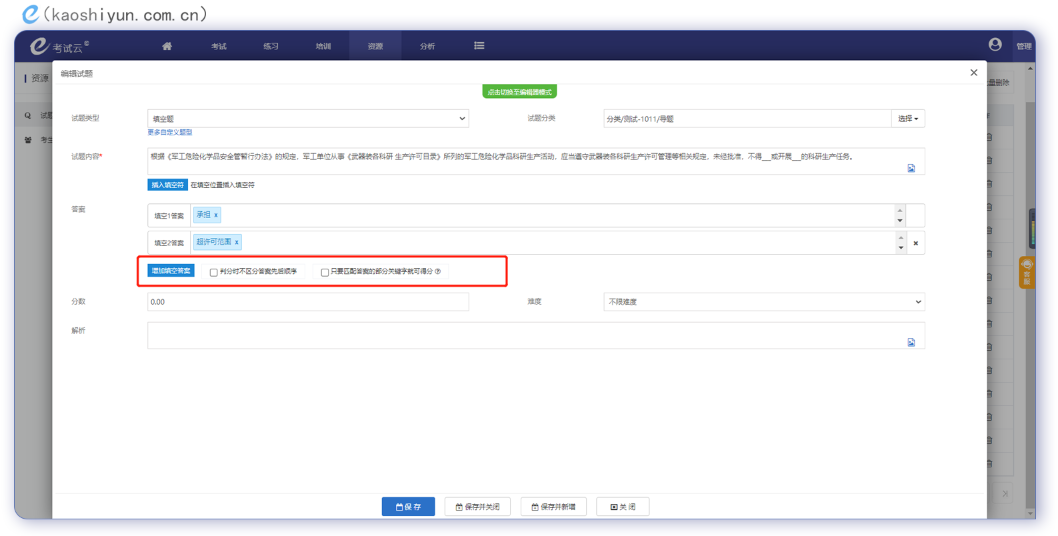Go to the 分析 navigation tab
1058x536 pixels.
click(427, 46)
